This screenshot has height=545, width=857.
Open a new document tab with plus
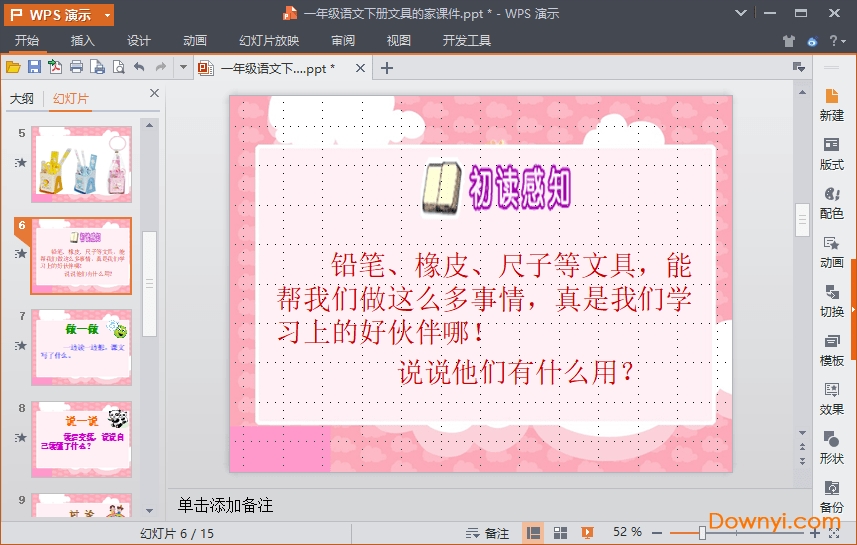(388, 68)
